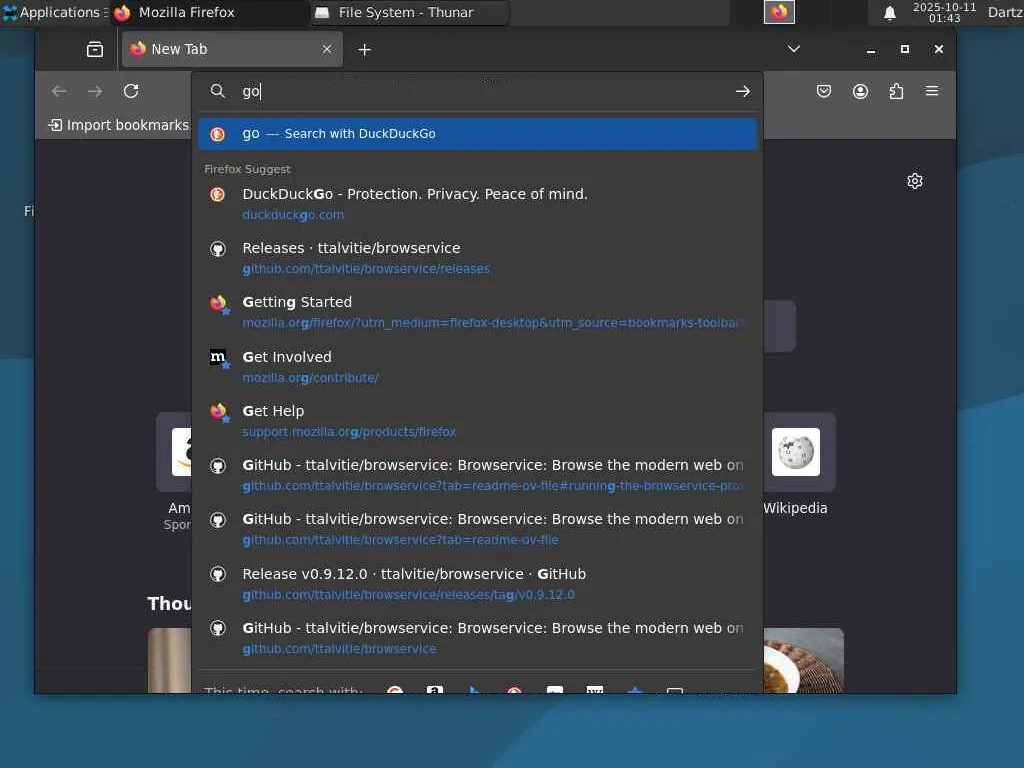Click the Back navigation arrow
The height and width of the screenshot is (768, 1024).
(59, 91)
